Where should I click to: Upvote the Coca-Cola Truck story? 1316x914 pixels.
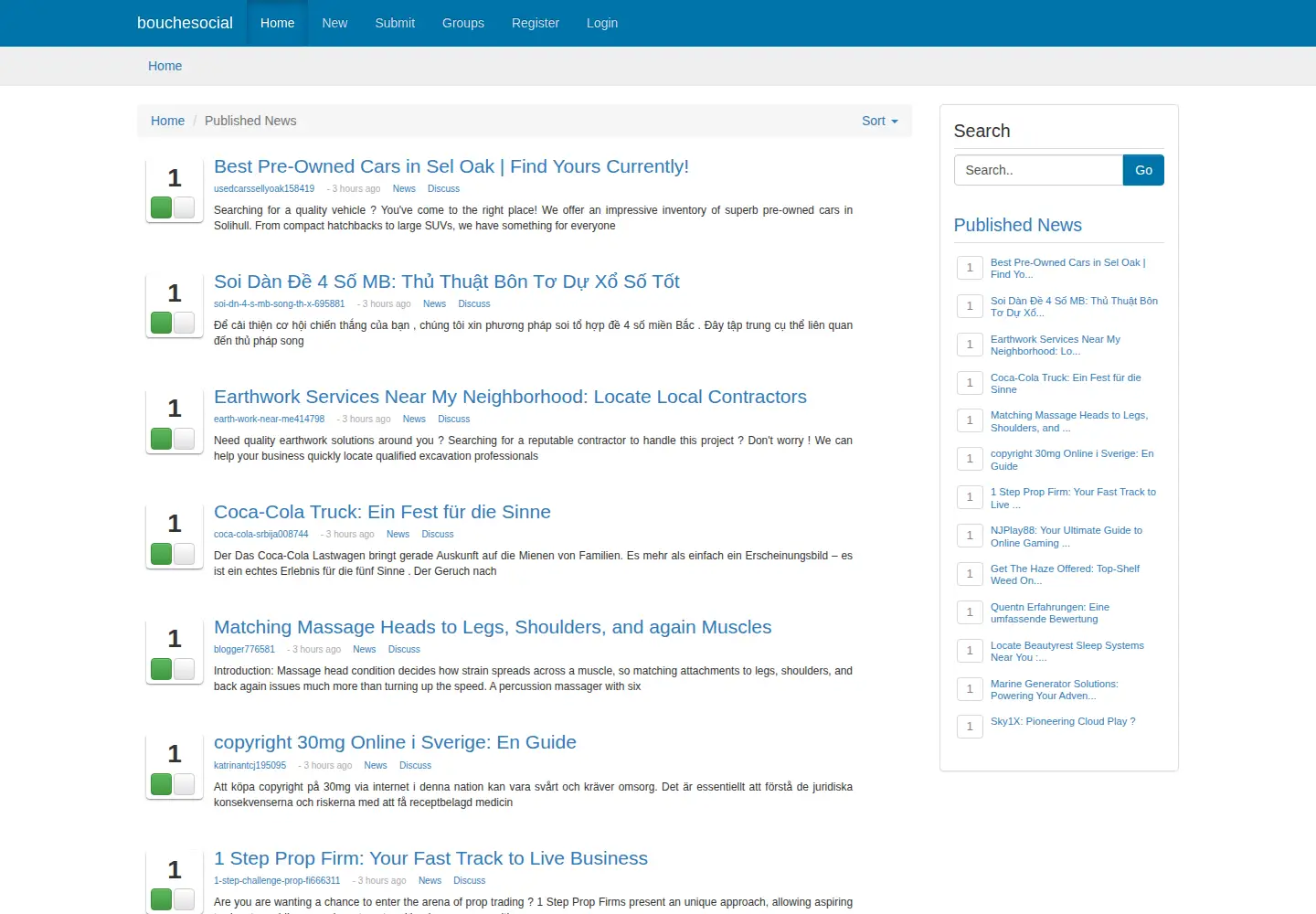pos(162,554)
